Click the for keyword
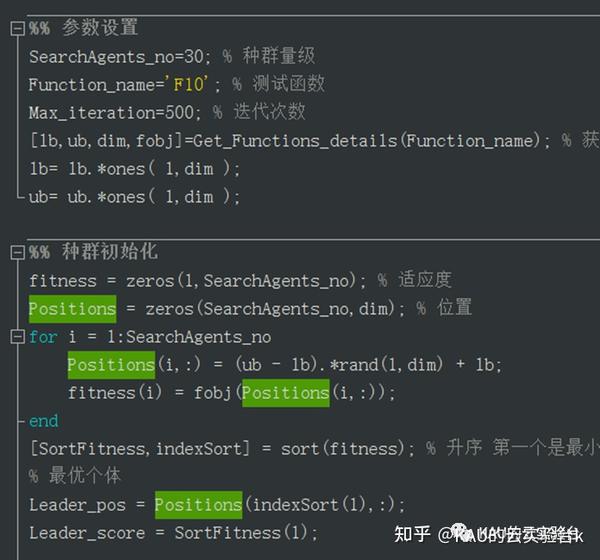600x560 pixels. point(43,337)
